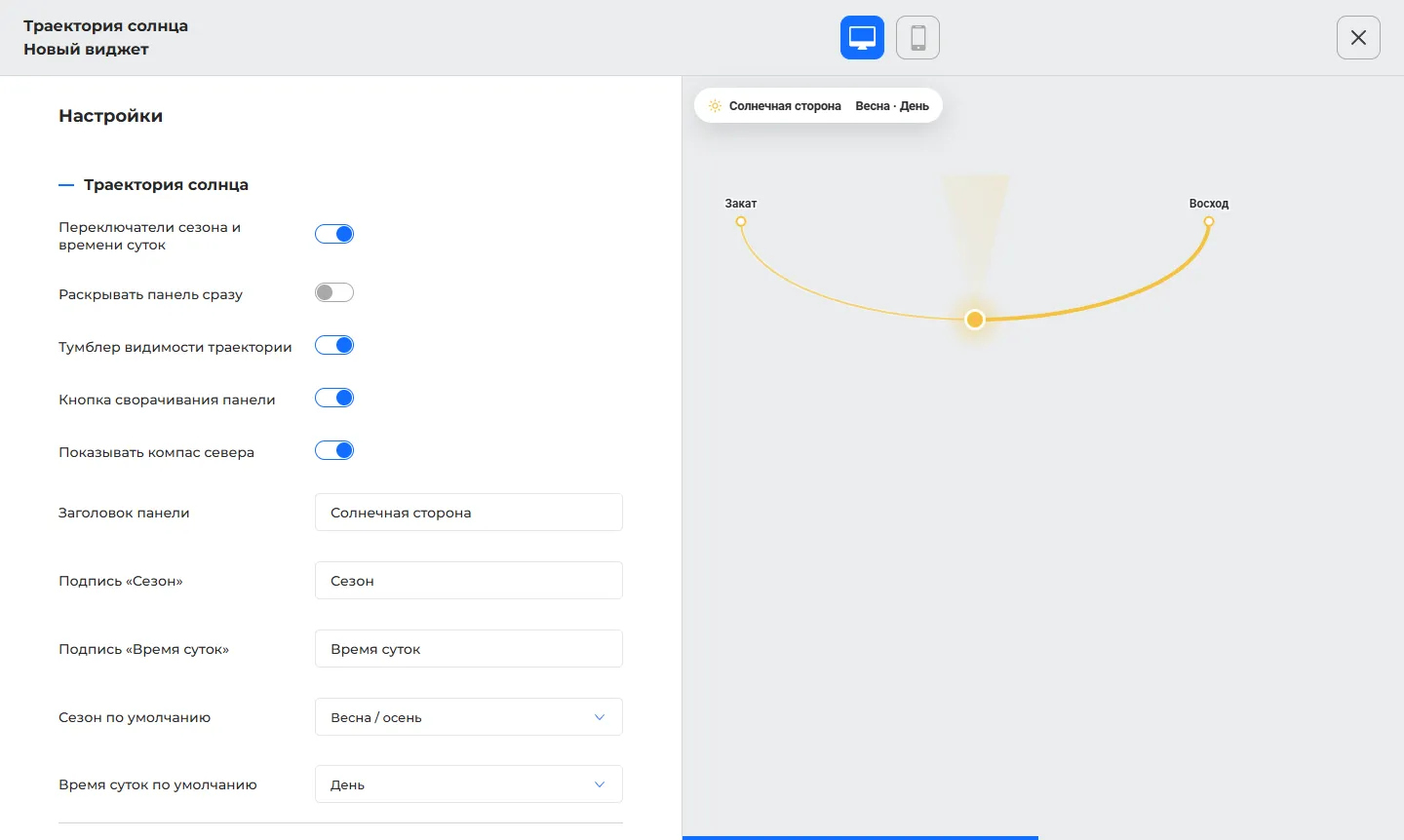
Task: Switch to desktop preview mode
Action: coord(862,38)
